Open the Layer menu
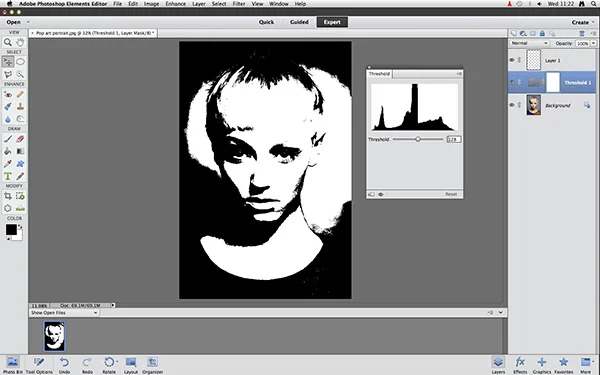Screen dimensions: 600x375 pyautogui.click(x=199, y=4)
